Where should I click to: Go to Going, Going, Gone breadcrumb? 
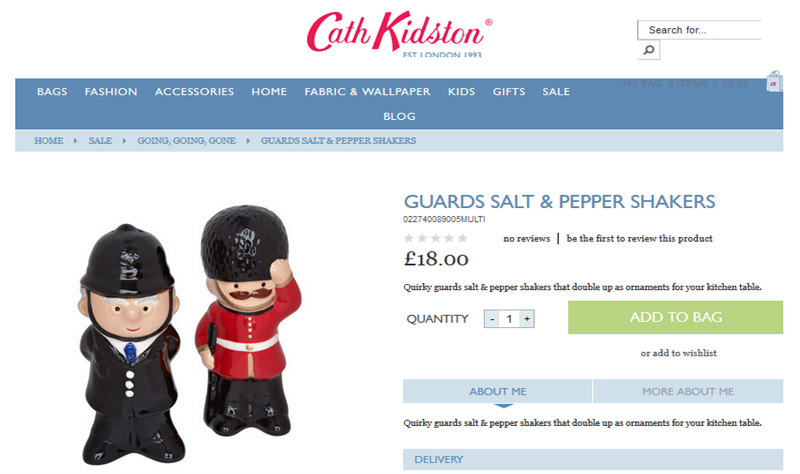186,141
